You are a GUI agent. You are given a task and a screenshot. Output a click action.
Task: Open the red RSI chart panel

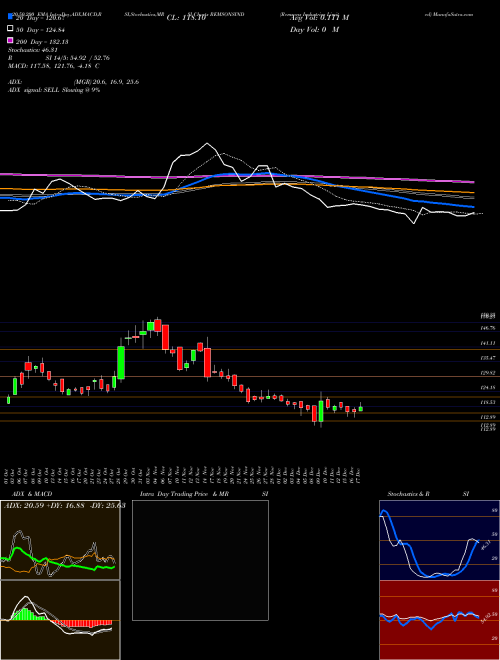click(439, 620)
